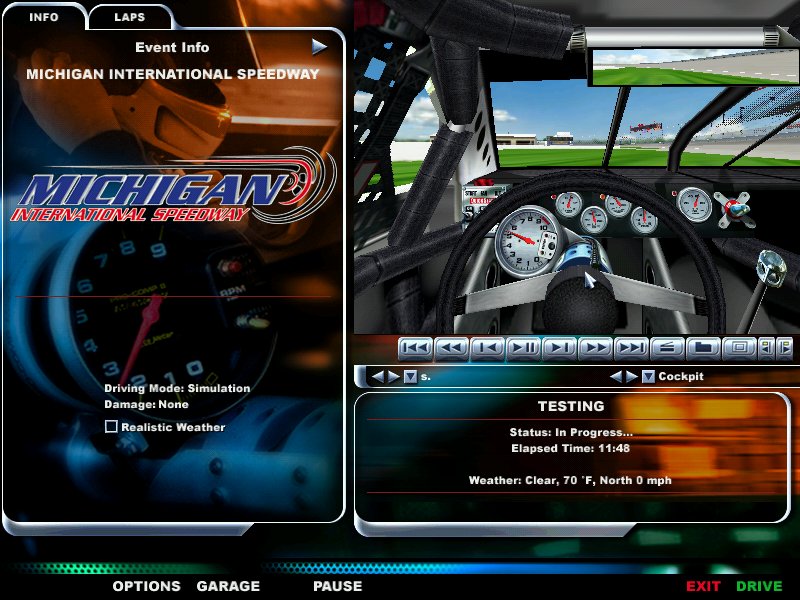Click the fast rewind replay button
800x600 pixels.
(x=451, y=348)
